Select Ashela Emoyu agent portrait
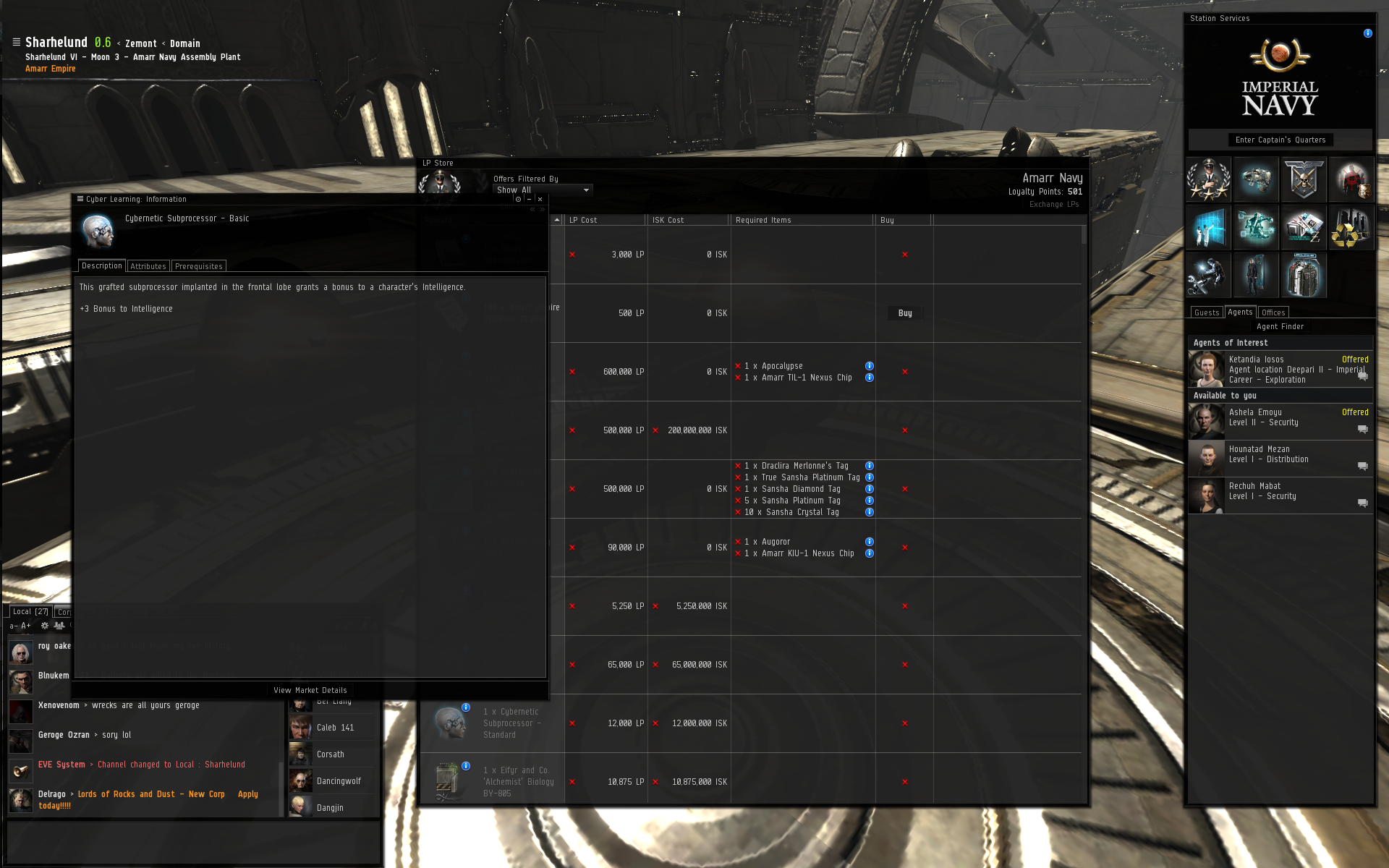Image resolution: width=1389 pixels, height=868 pixels. pyautogui.click(x=1207, y=422)
